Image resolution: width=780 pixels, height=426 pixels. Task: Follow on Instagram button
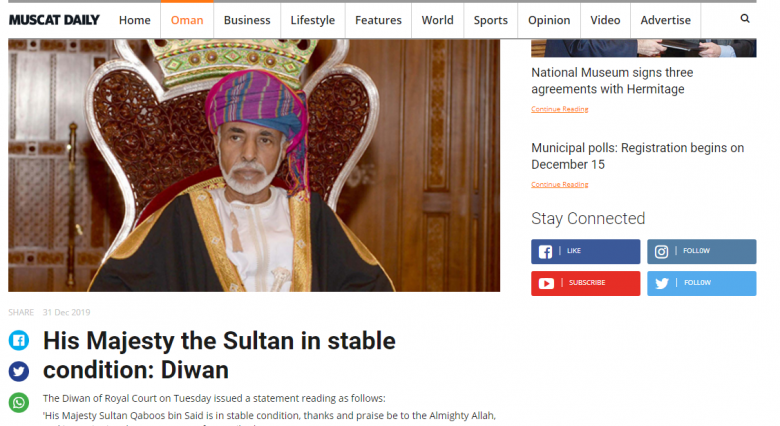[701, 251]
